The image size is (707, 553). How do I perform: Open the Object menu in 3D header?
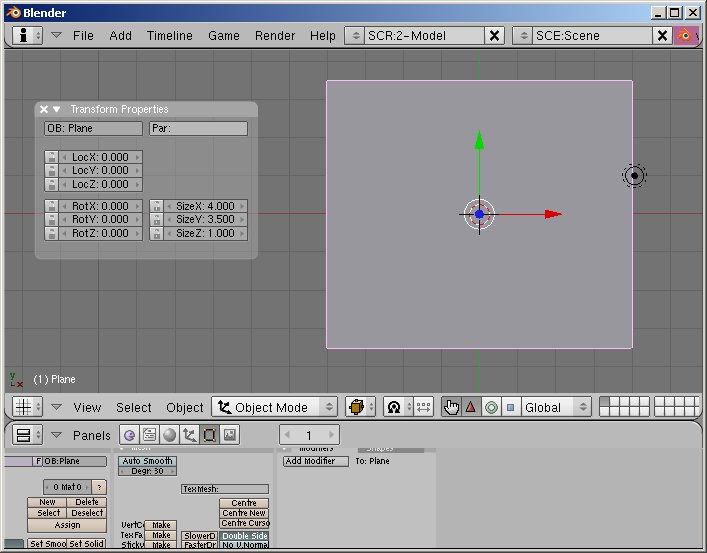coord(184,408)
